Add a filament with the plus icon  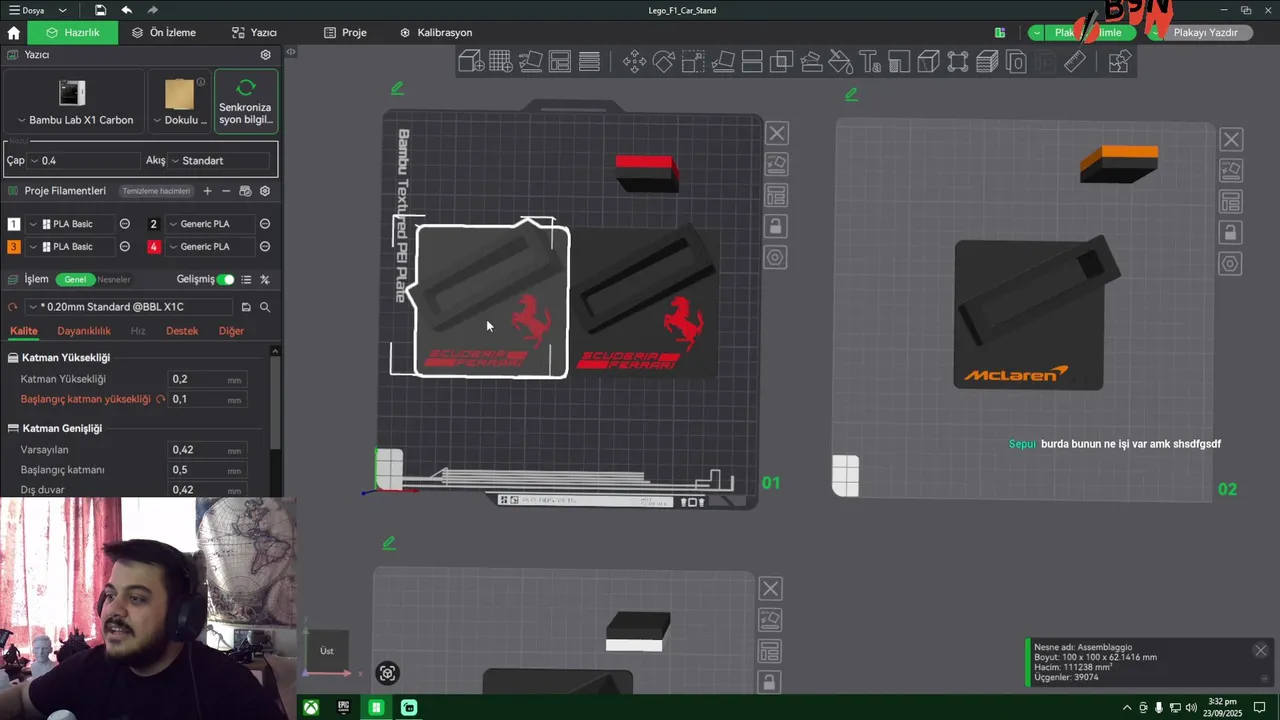tap(207, 191)
